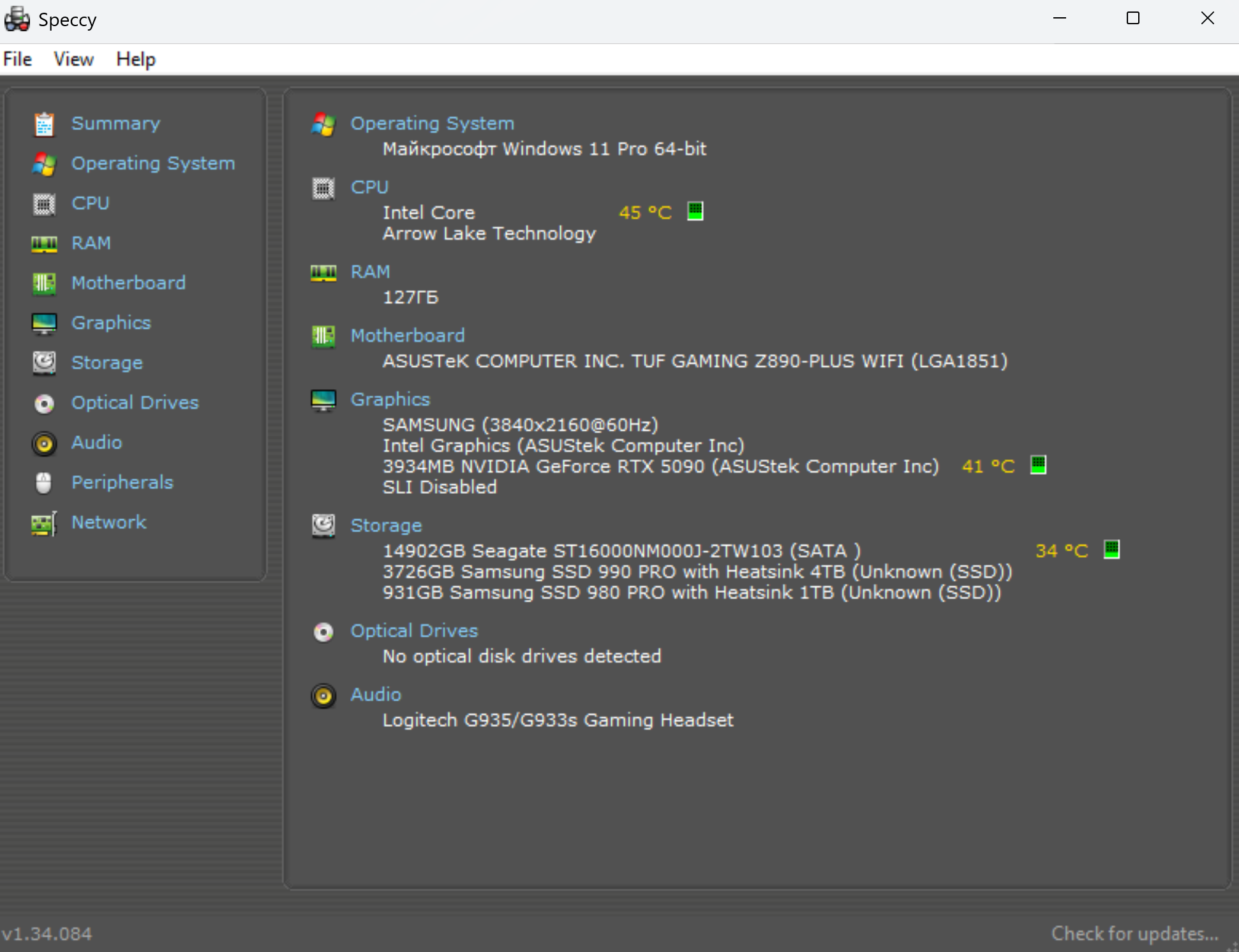
Task: Click the CPU temperature value 45 °C
Action: click(x=646, y=212)
